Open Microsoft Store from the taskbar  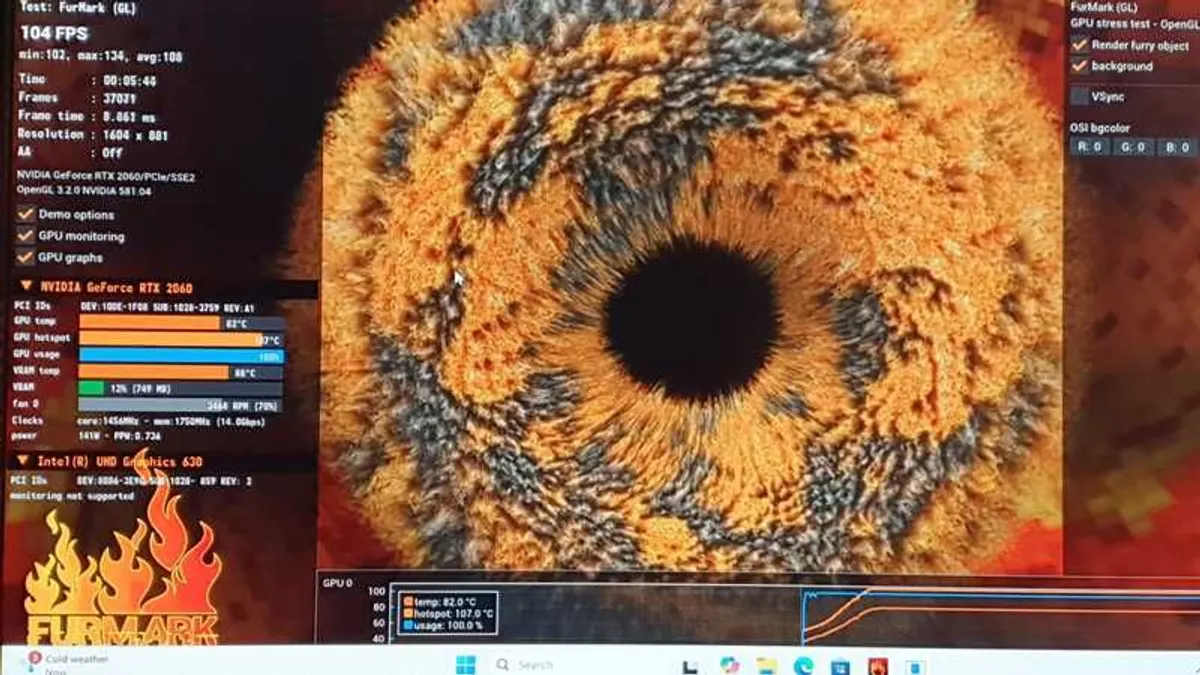(840, 666)
